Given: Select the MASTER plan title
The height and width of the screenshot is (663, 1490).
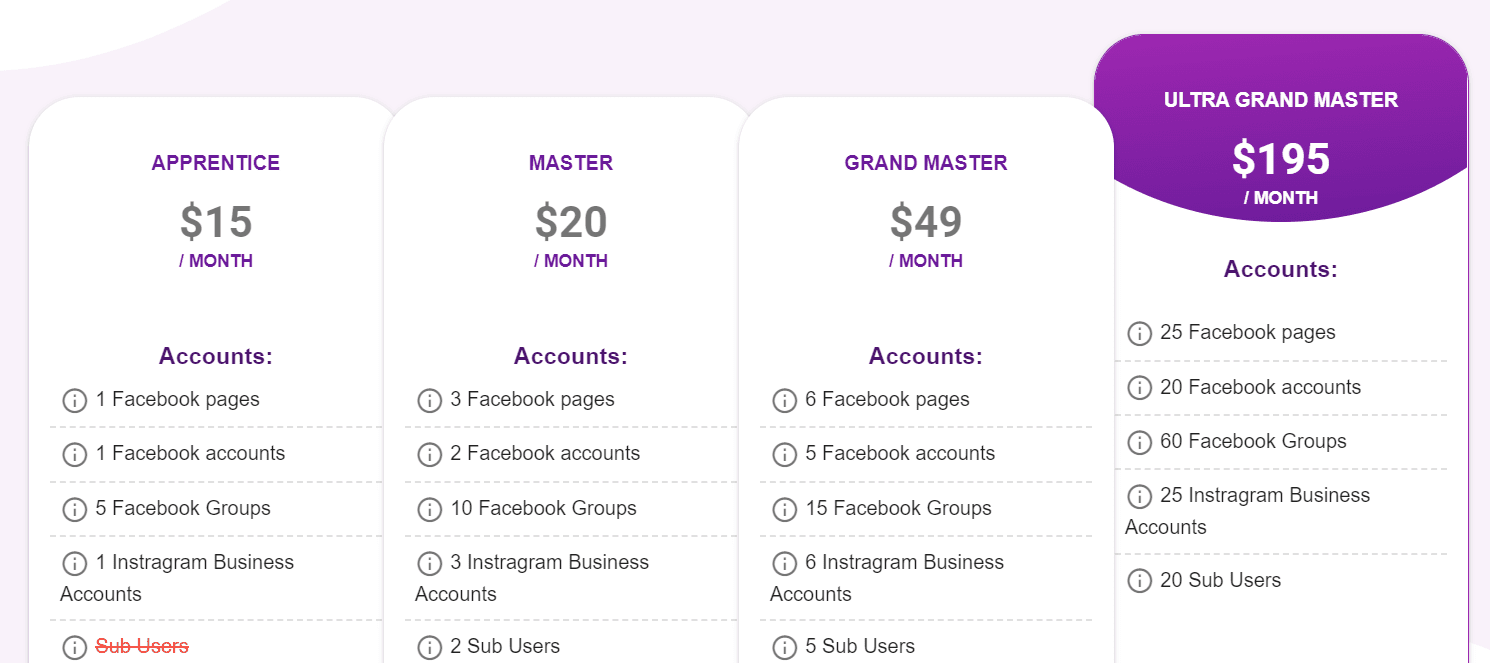Looking at the screenshot, I should point(570,162).
